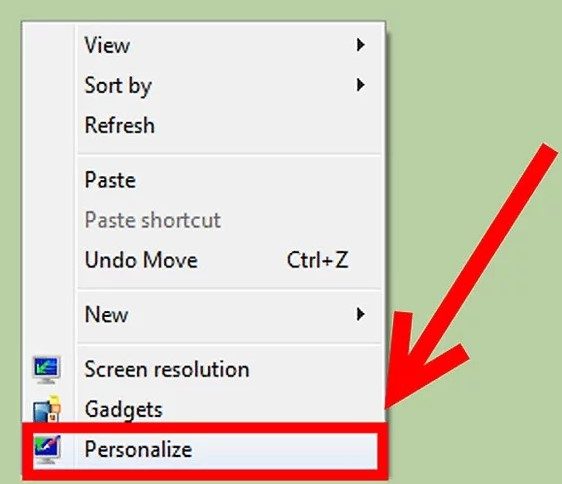Select the Gadgets text entry
The image size is (562, 484).
point(124,410)
